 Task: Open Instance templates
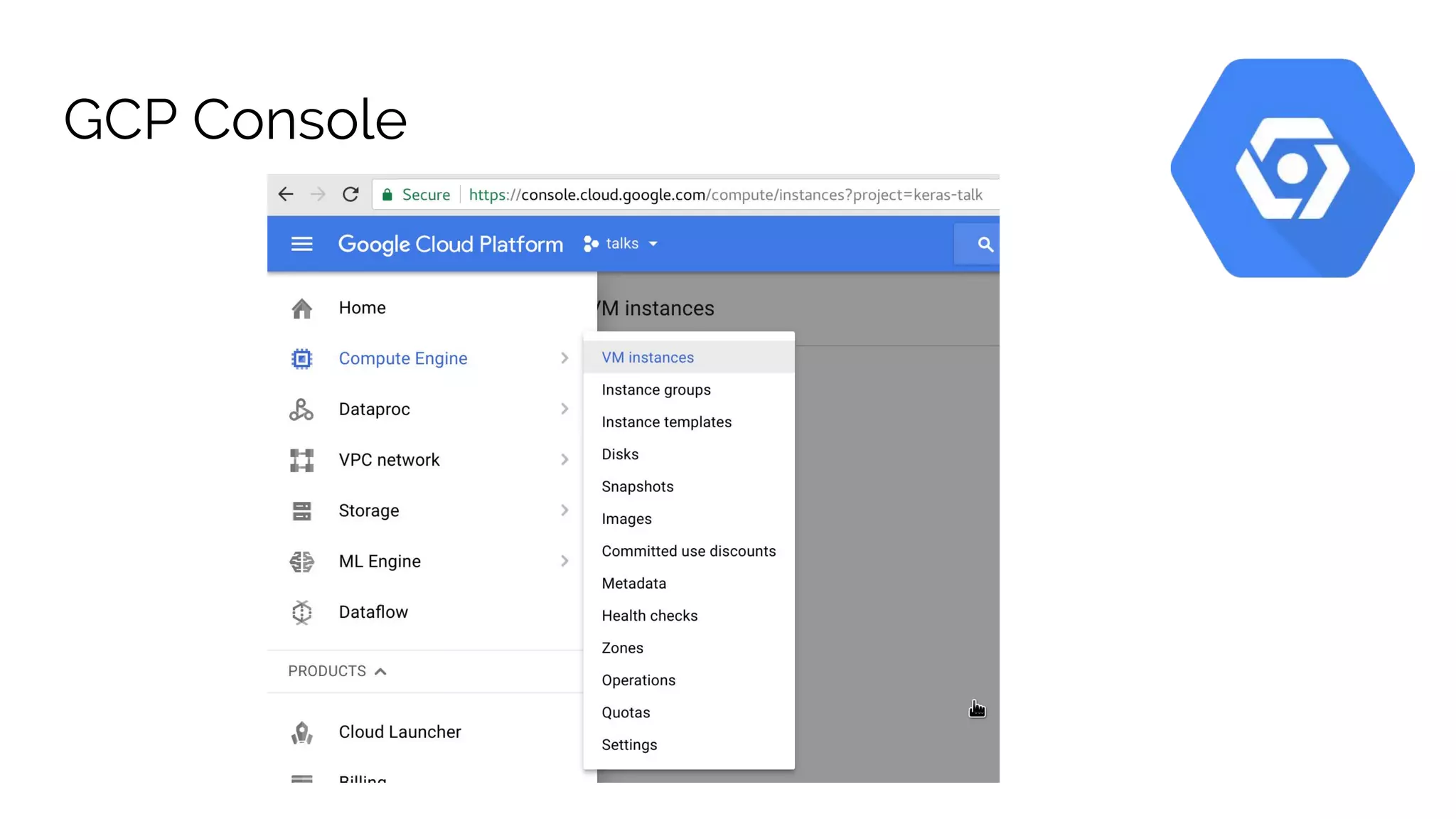click(x=689, y=422)
